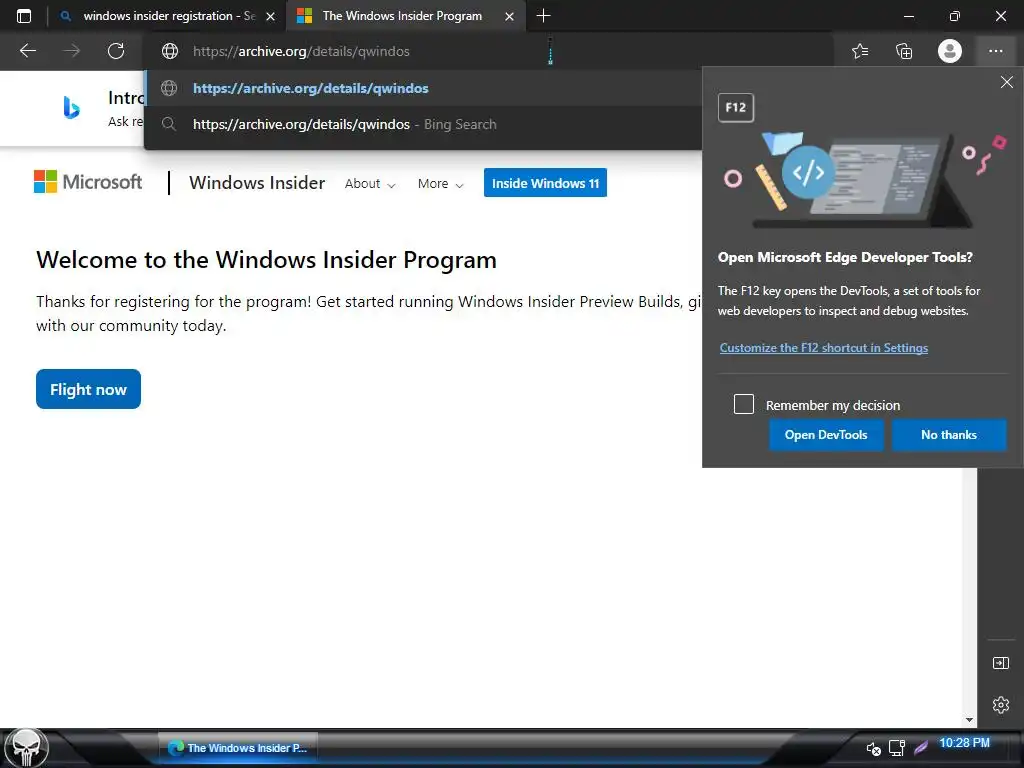Open the Collections icon
1024x768 pixels.
tap(904, 51)
